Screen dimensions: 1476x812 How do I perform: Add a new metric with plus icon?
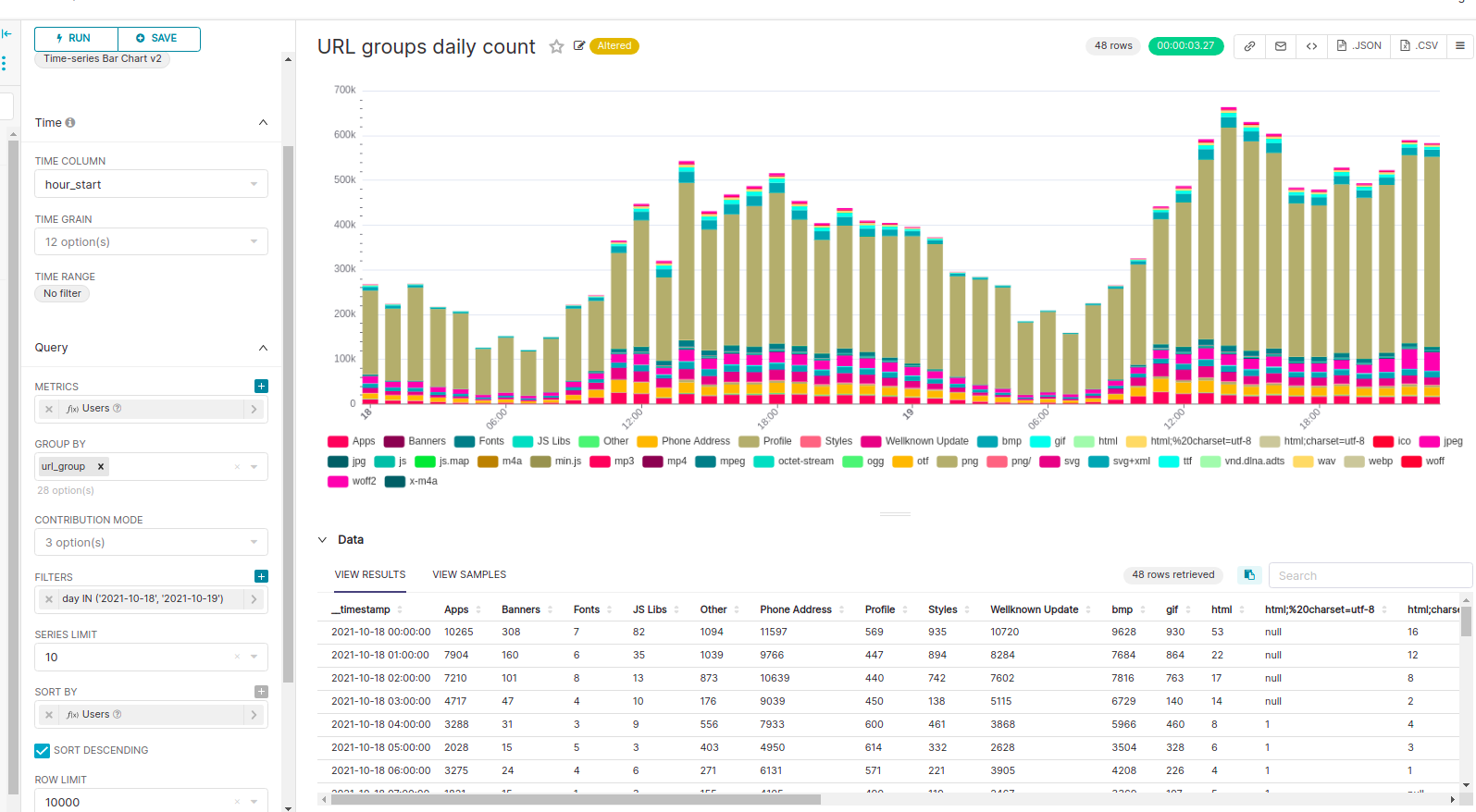261,386
